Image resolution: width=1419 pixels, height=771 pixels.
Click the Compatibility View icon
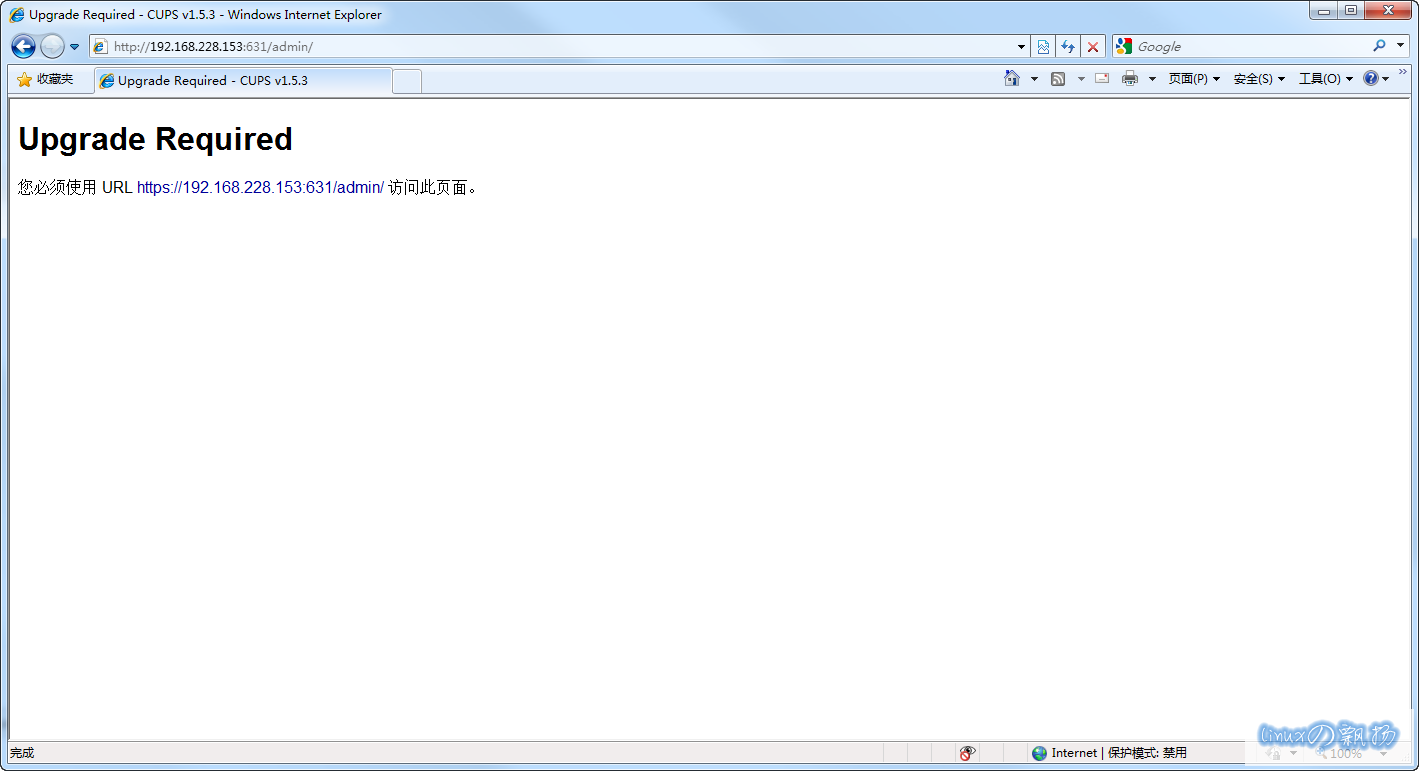coord(1043,46)
